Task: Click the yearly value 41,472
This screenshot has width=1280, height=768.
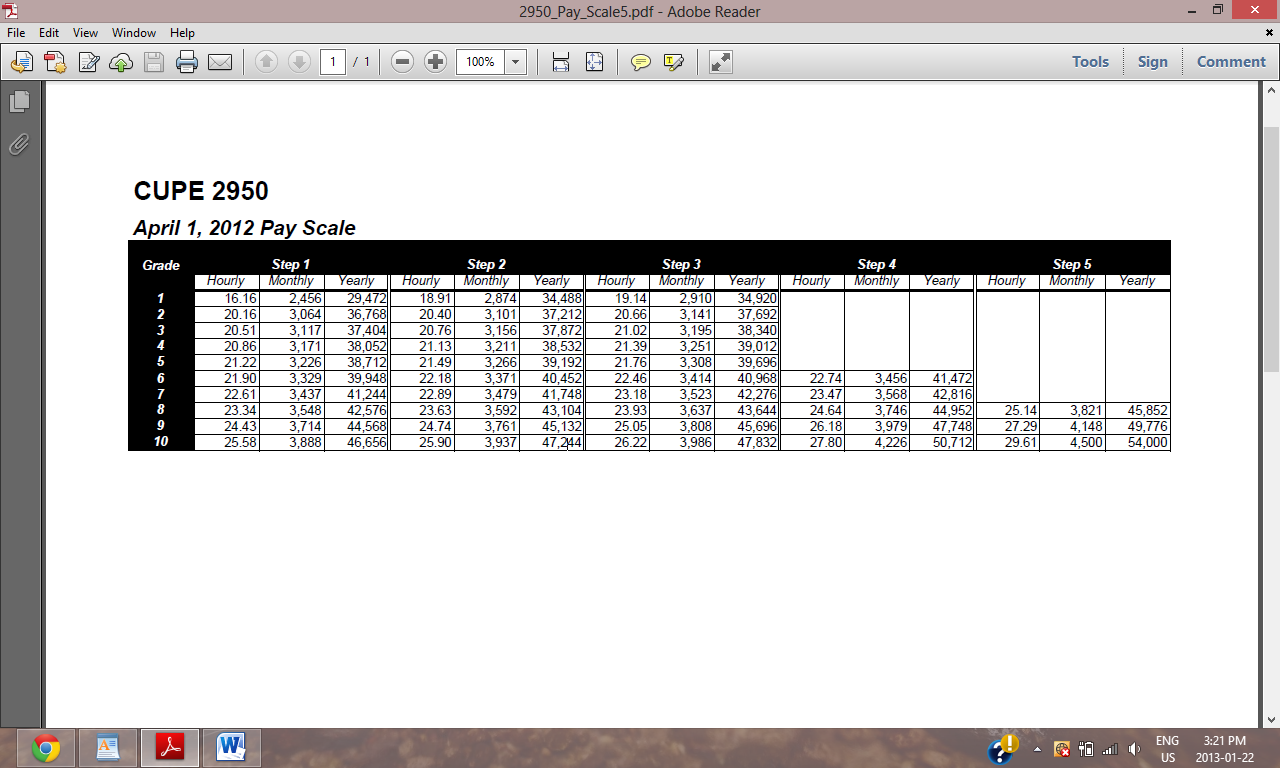Action: [x=953, y=378]
